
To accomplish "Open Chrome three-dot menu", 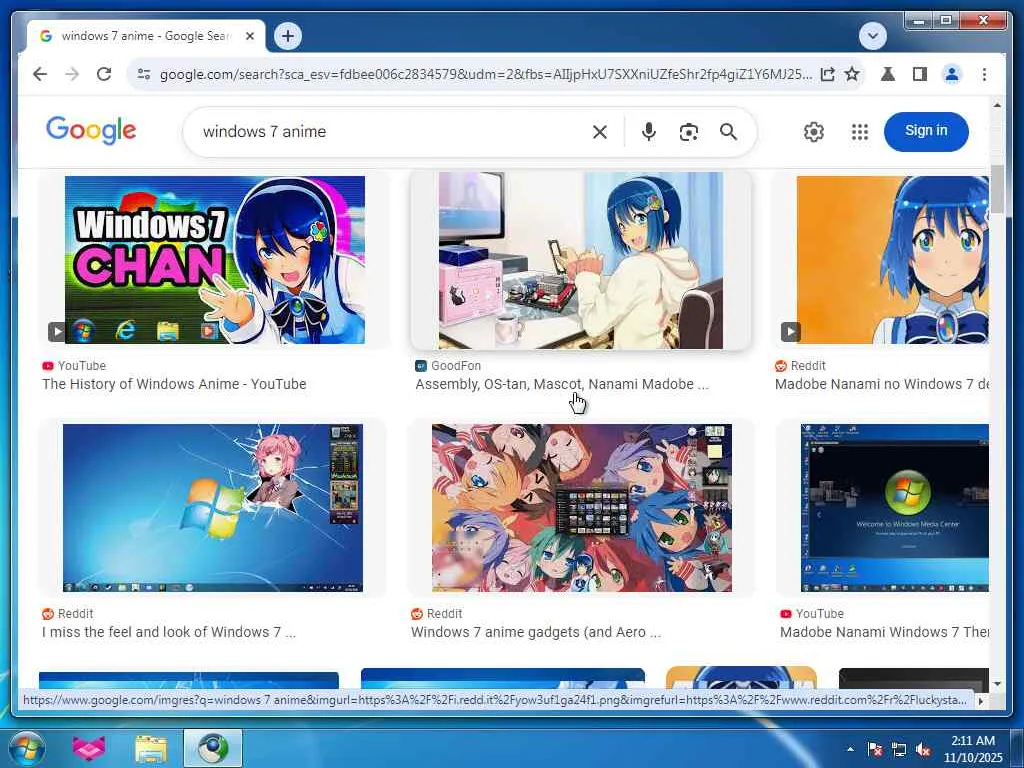I will pos(984,74).
